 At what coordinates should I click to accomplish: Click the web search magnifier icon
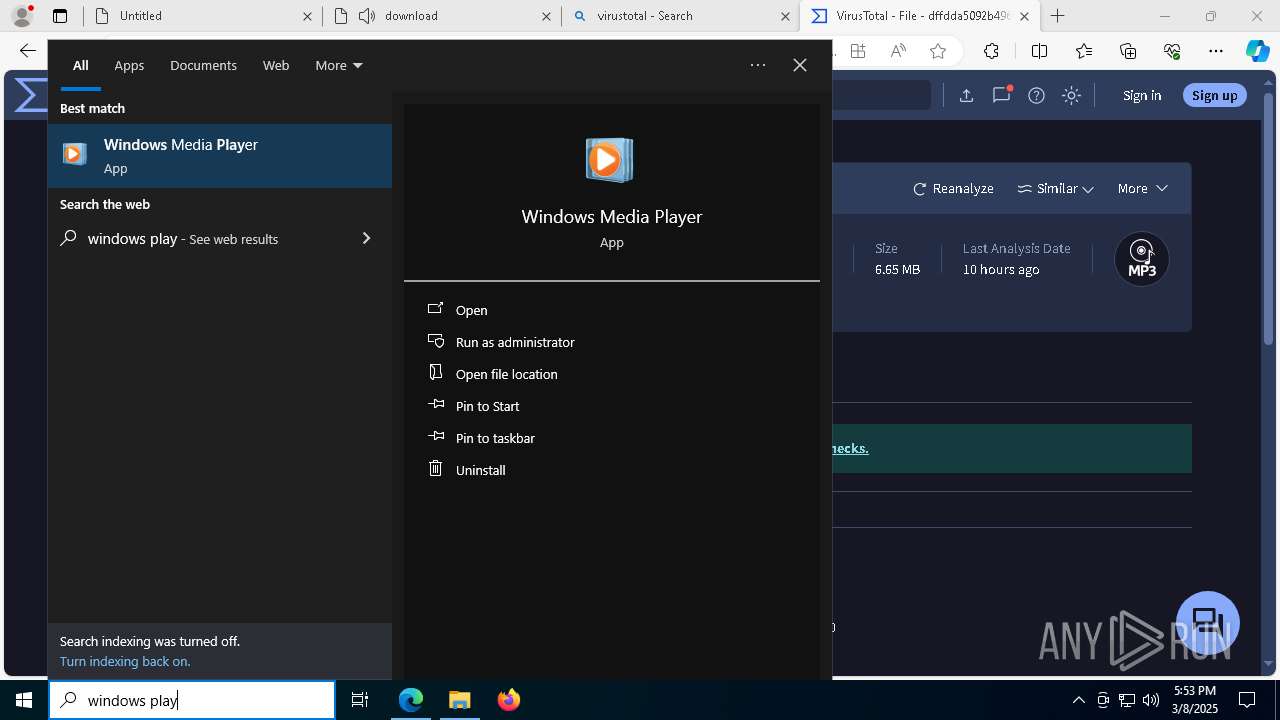(68, 238)
